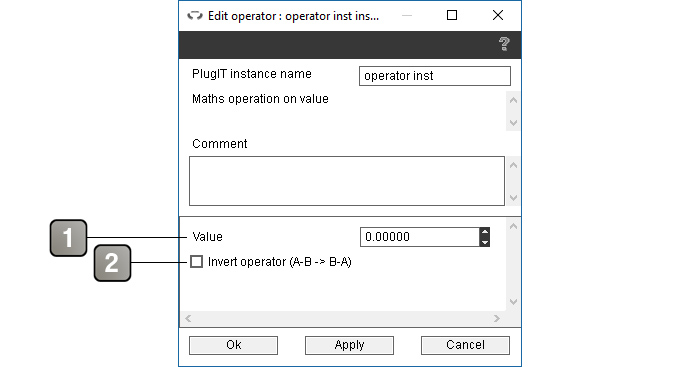Viewport: 700px width, 367px height.
Task: Click the help question mark icon
Action: pos(504,44)
